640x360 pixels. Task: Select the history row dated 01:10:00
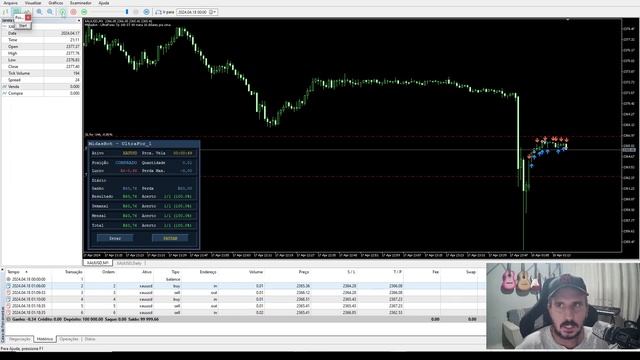(245, 299)
